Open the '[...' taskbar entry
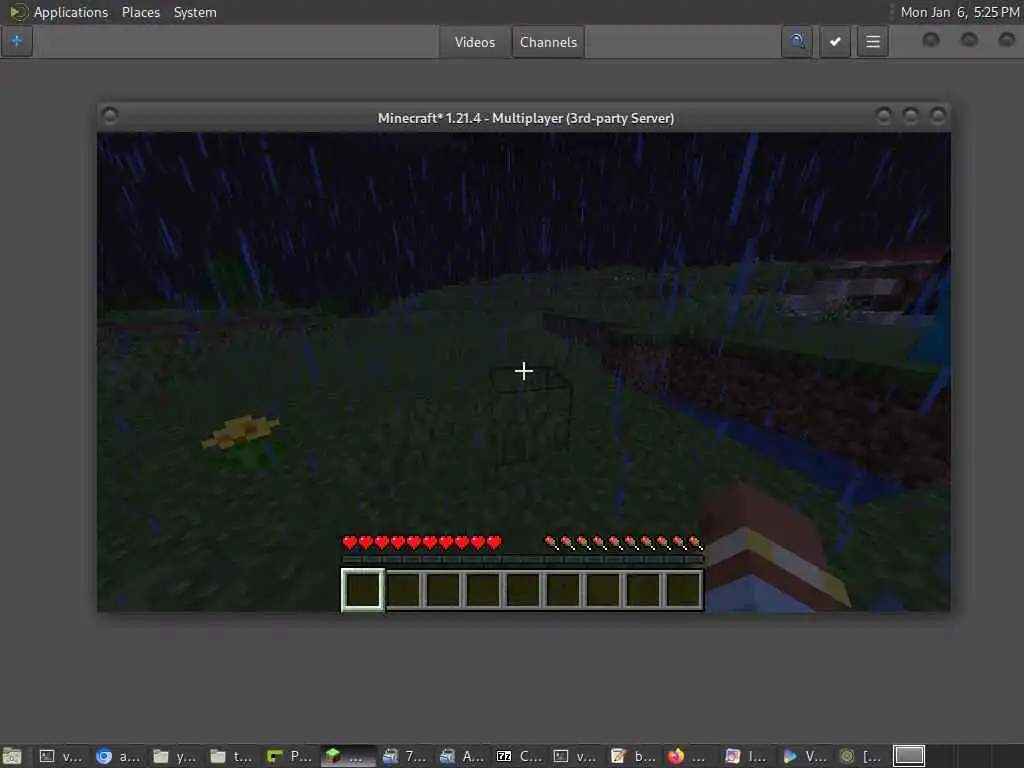The height and width of the screenshot is (768, 1024). 861,756
